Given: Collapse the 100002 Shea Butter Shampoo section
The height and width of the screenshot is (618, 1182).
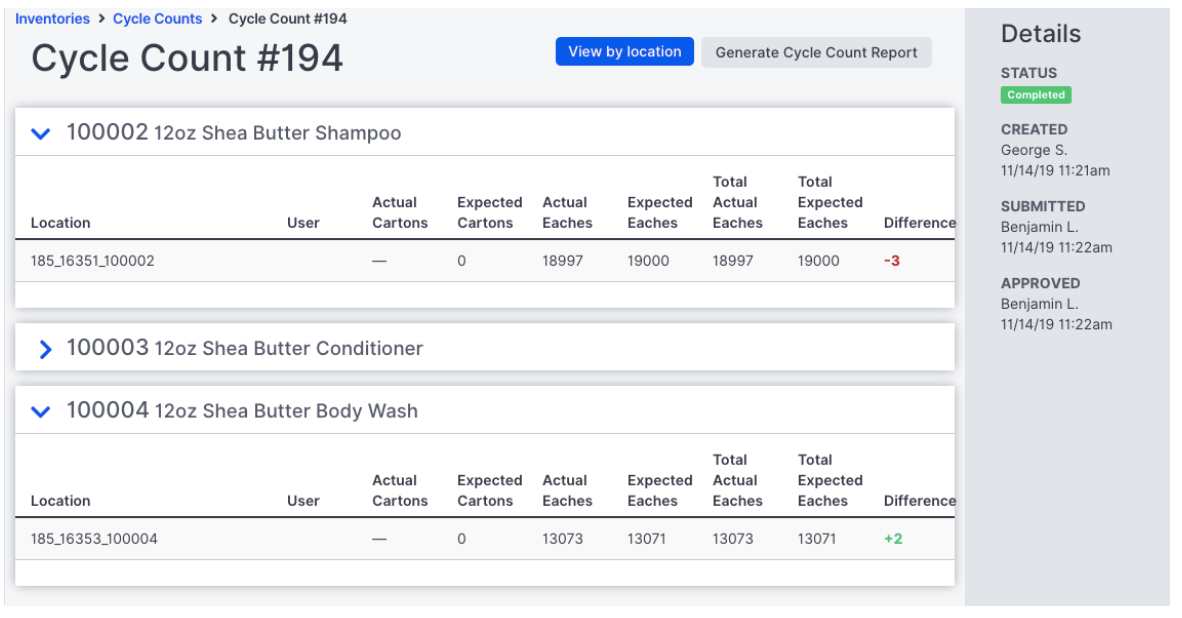Looking at the screenshot, I should click(x=40, y=134).
